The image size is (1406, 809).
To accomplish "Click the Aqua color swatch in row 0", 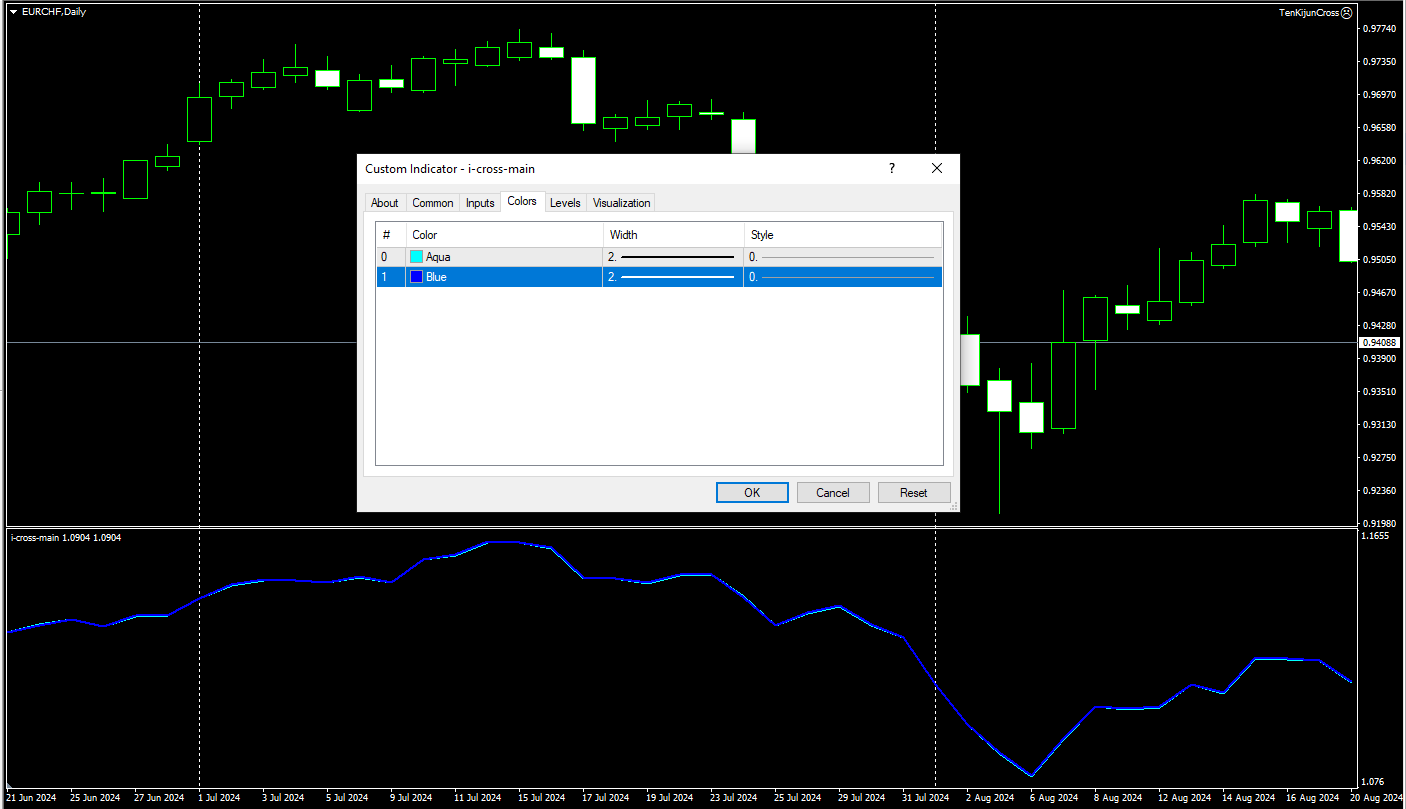I will click(x=416, y=257).
